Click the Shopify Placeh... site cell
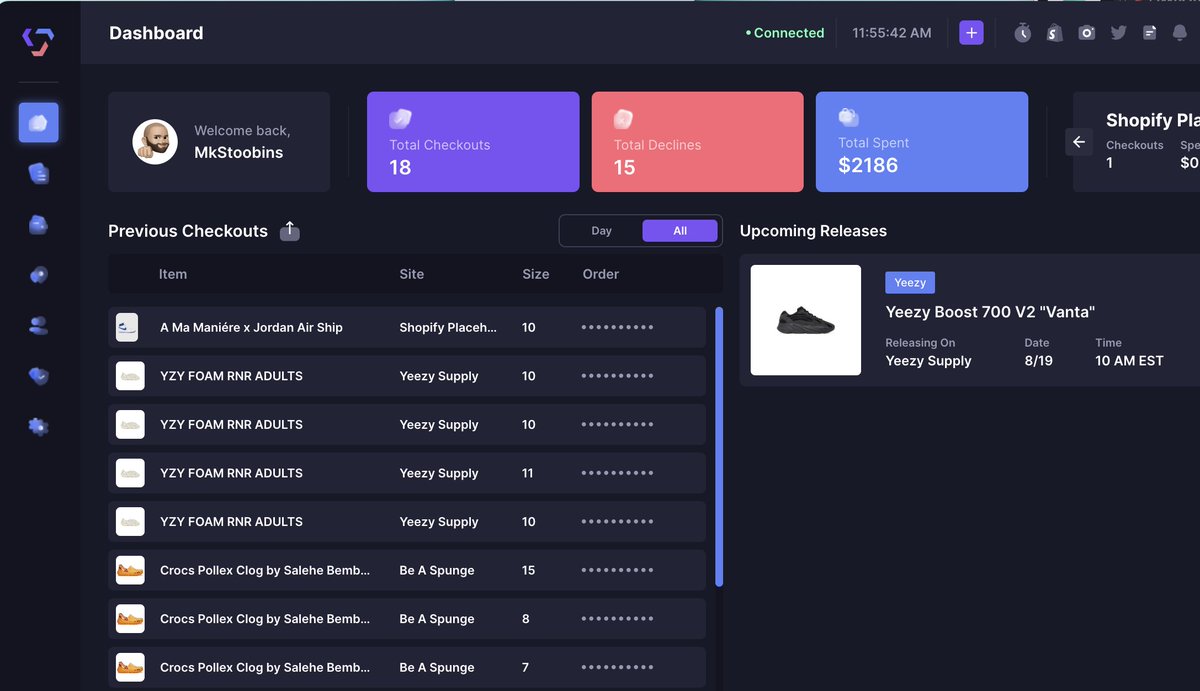1200x691 pixels. 448,327
